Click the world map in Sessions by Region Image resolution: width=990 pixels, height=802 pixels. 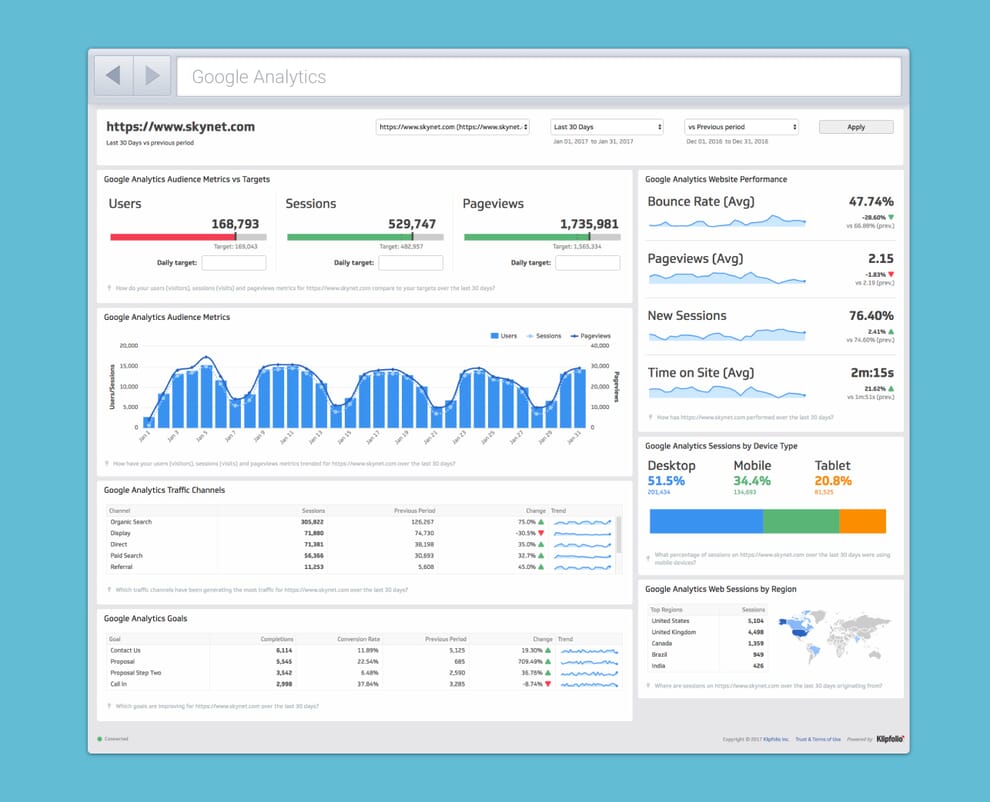[833, 635]
